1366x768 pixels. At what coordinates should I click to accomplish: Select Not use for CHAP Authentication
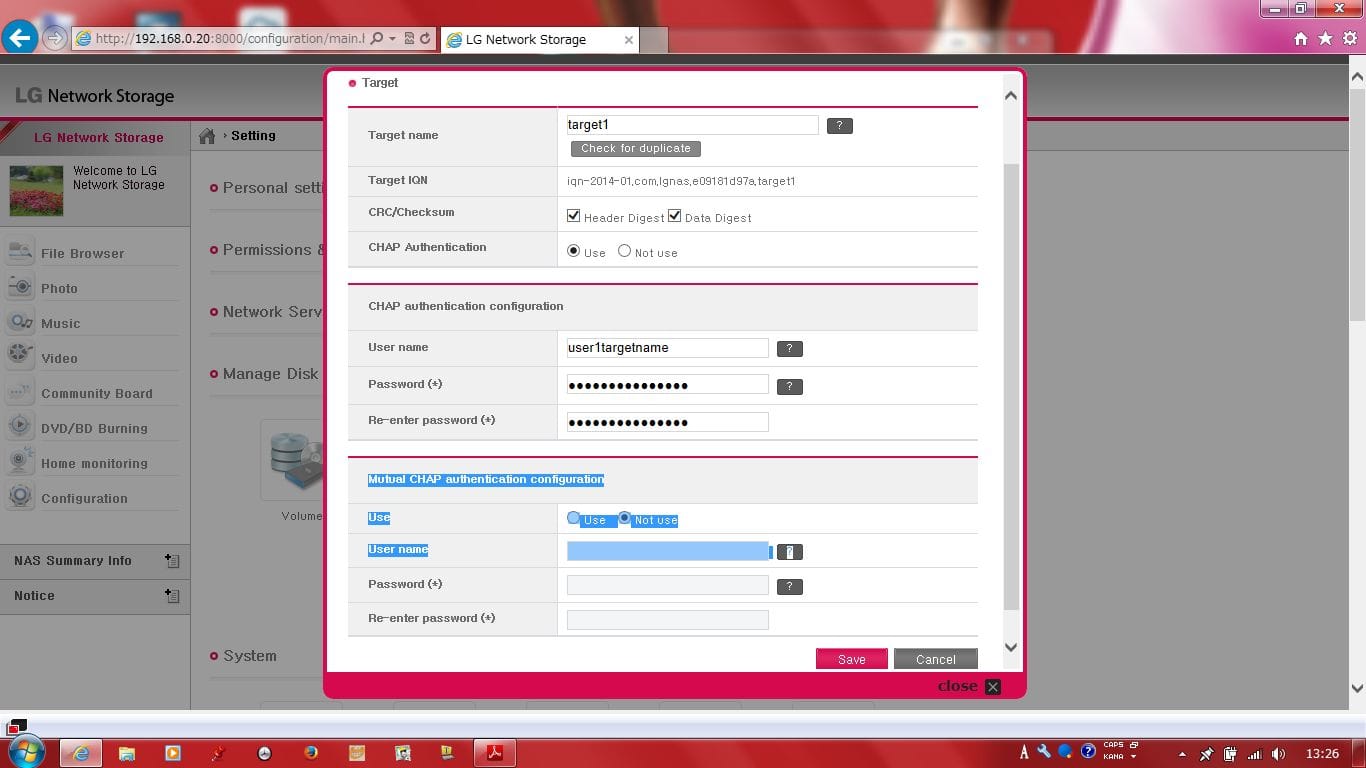coord(625,252)
